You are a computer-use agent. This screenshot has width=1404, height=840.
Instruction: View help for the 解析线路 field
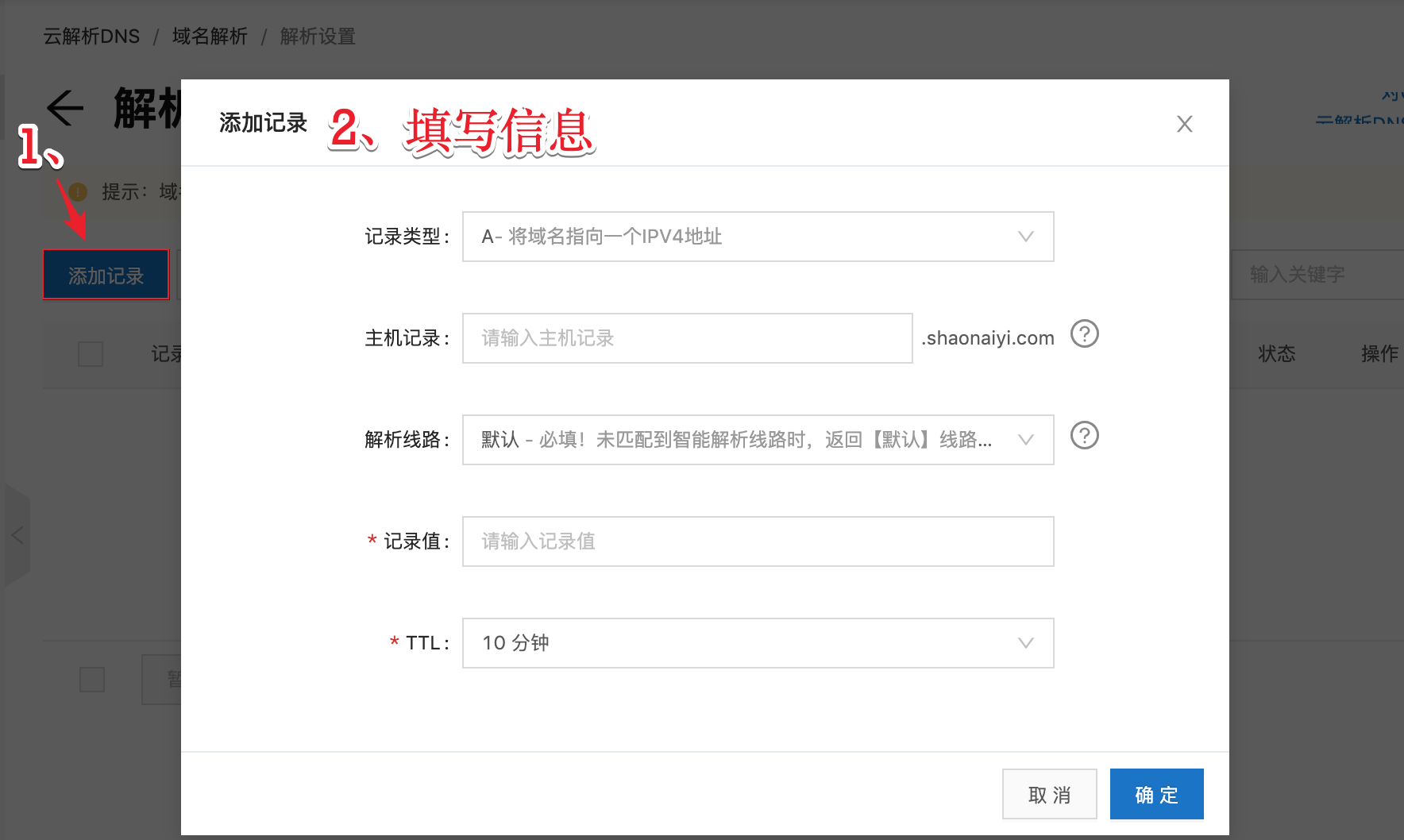[1085, 436]
